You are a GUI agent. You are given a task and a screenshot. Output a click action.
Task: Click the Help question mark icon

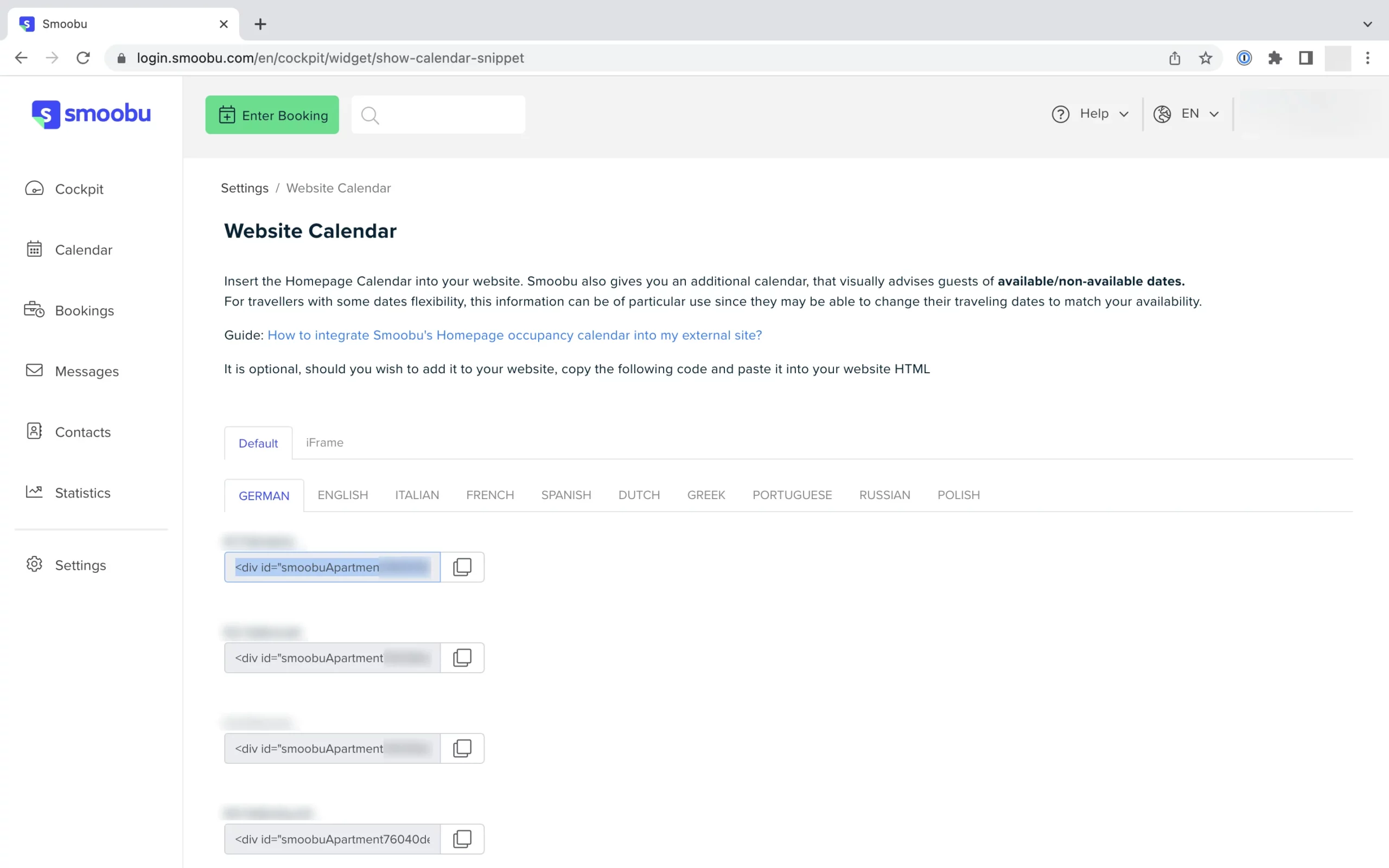[x=1060, y=114]
